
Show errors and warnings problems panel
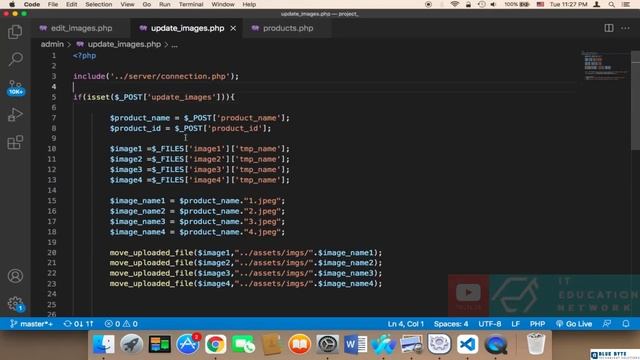point(121,324)
